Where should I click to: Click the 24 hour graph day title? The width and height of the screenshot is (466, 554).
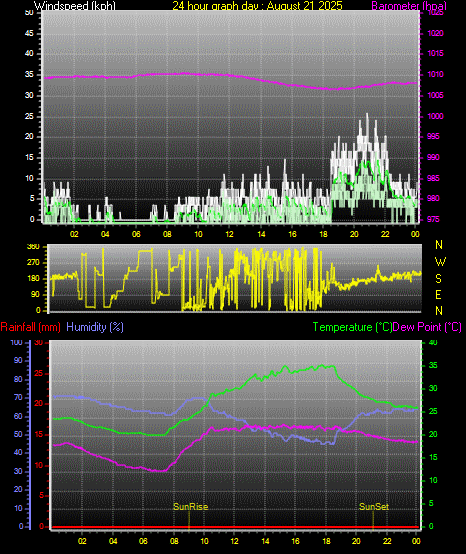[257, 5]
